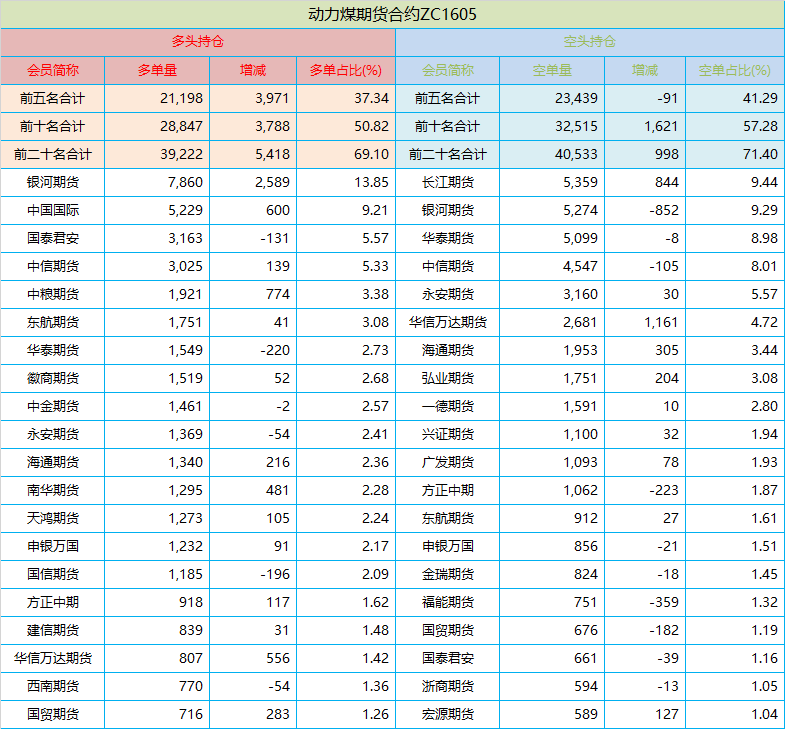This screenshot has height=729, width=785.
Task: Select the -359 change cell
Action: [x=645, y=603]
